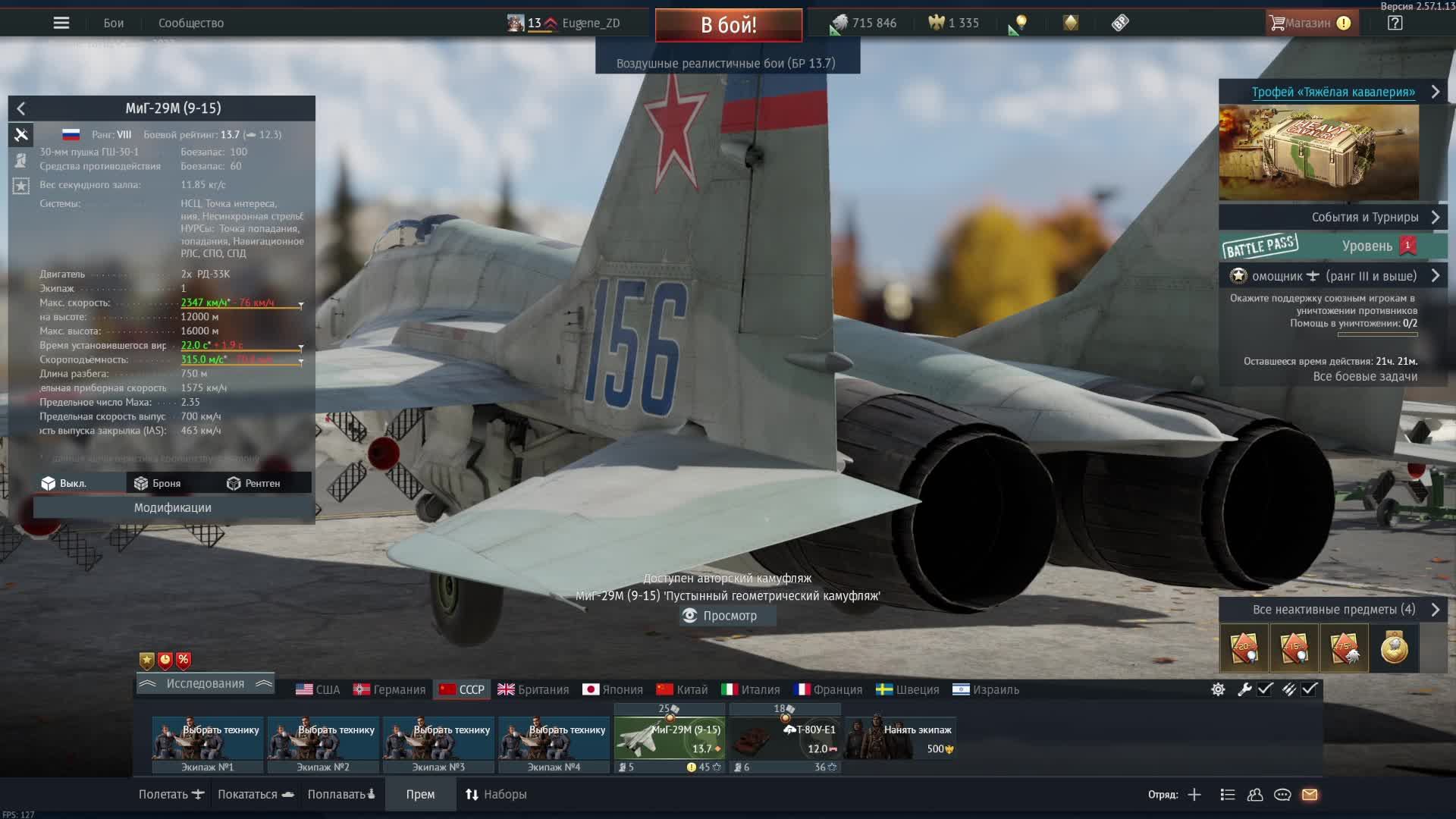Open Все боевые задачи link
This screenshot has height=819, width=1456.
click(1365, 376)
